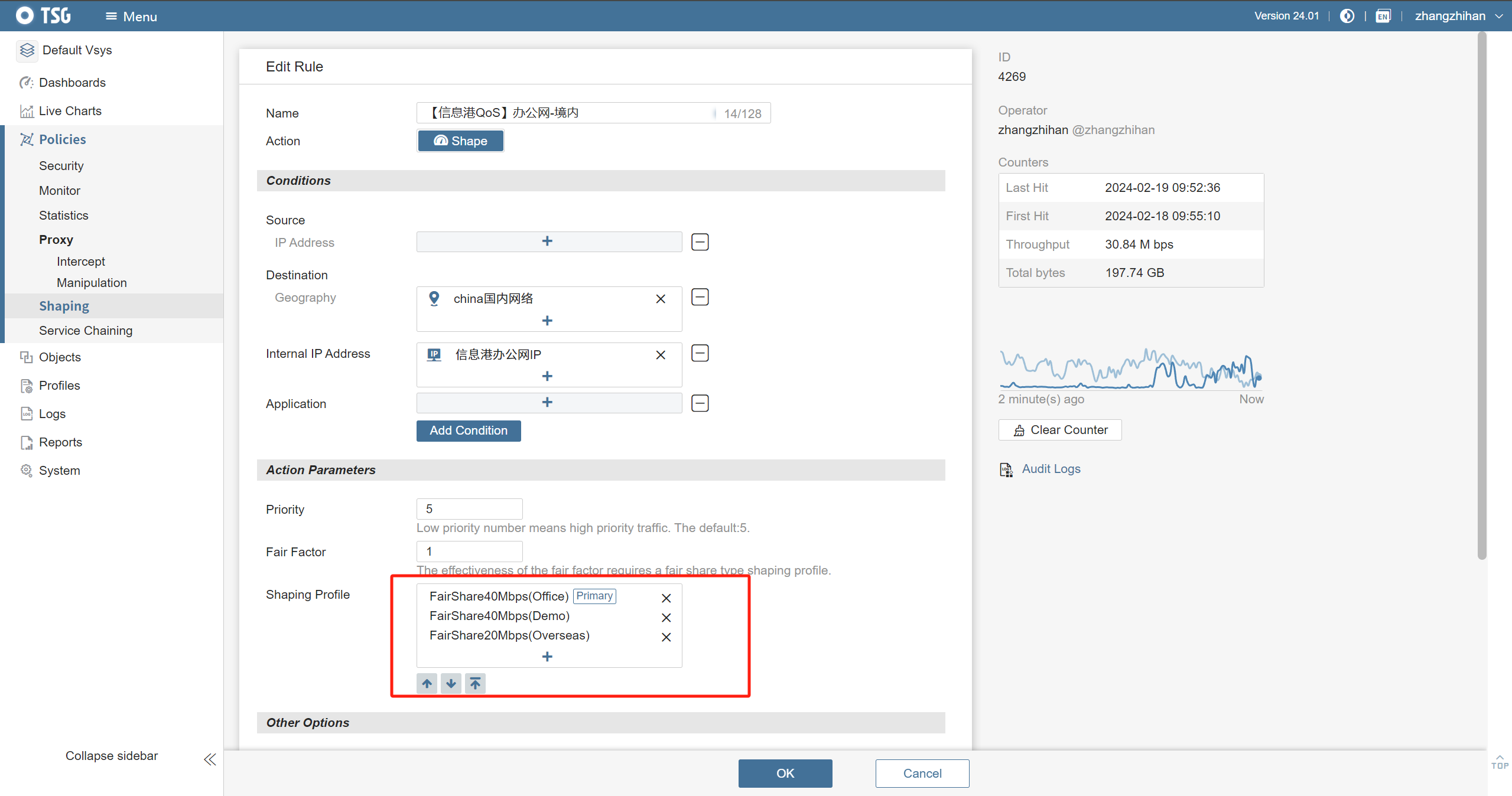The width and height of the screenshot is (1512, 796).
Task: Switch language with EN icon
Action: click(1383, 16)
